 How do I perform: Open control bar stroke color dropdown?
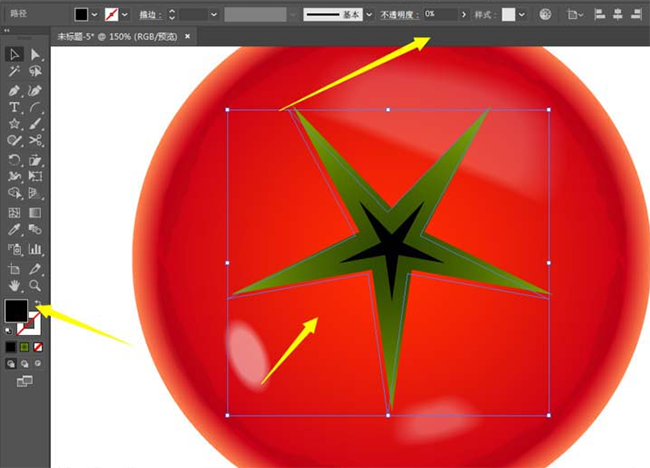pos(124,15)
